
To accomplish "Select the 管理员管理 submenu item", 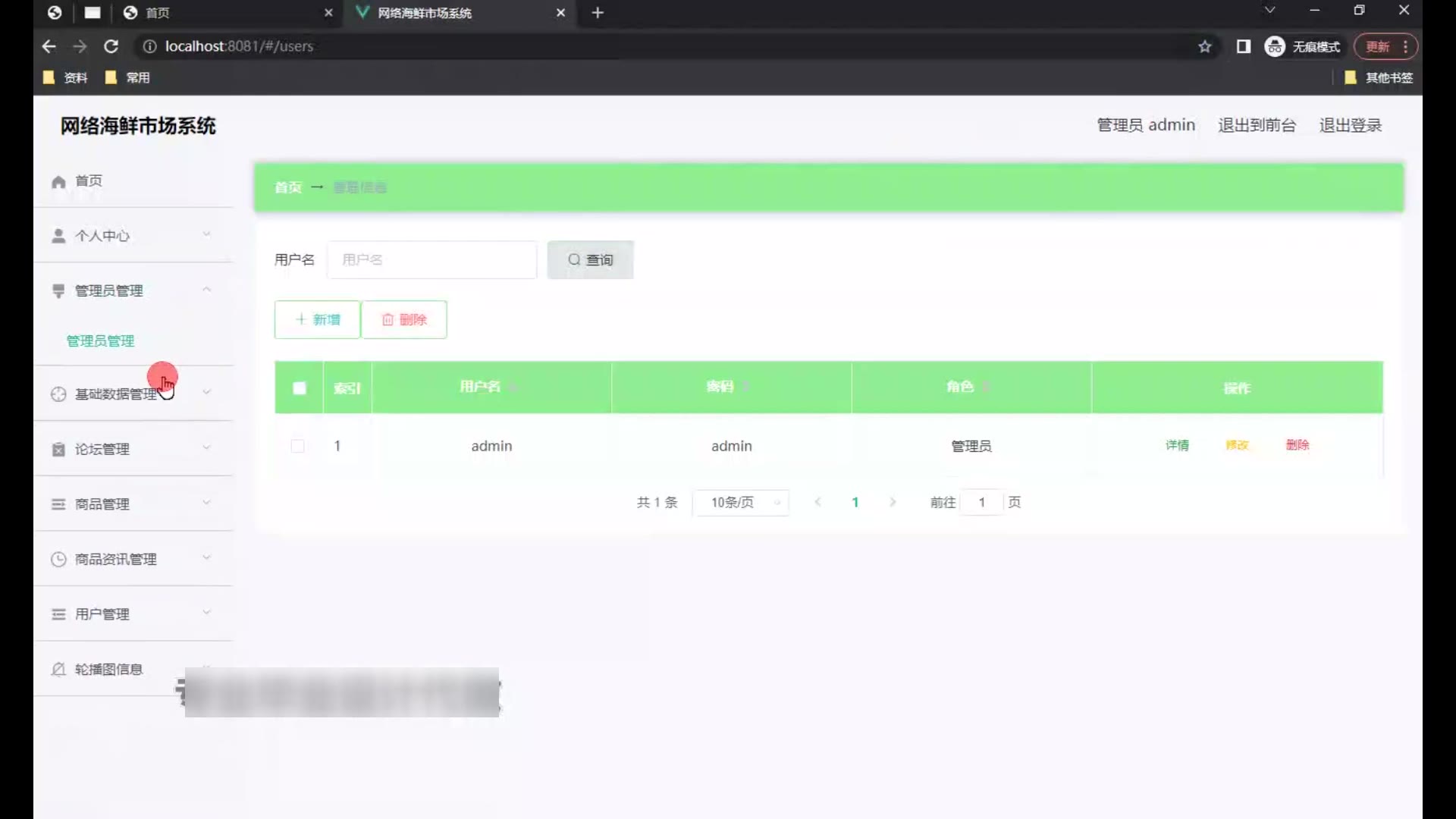I will [101, 341].
